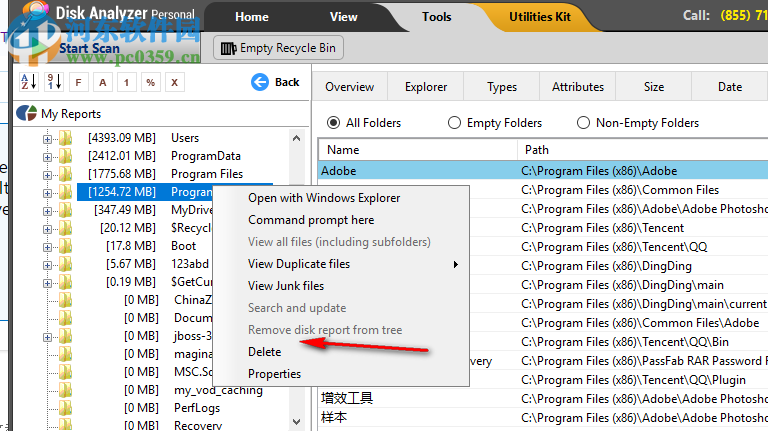Sort by the Path column header
Image resolution: width=768 pixels, height=431 pixels.
point(643,150)
